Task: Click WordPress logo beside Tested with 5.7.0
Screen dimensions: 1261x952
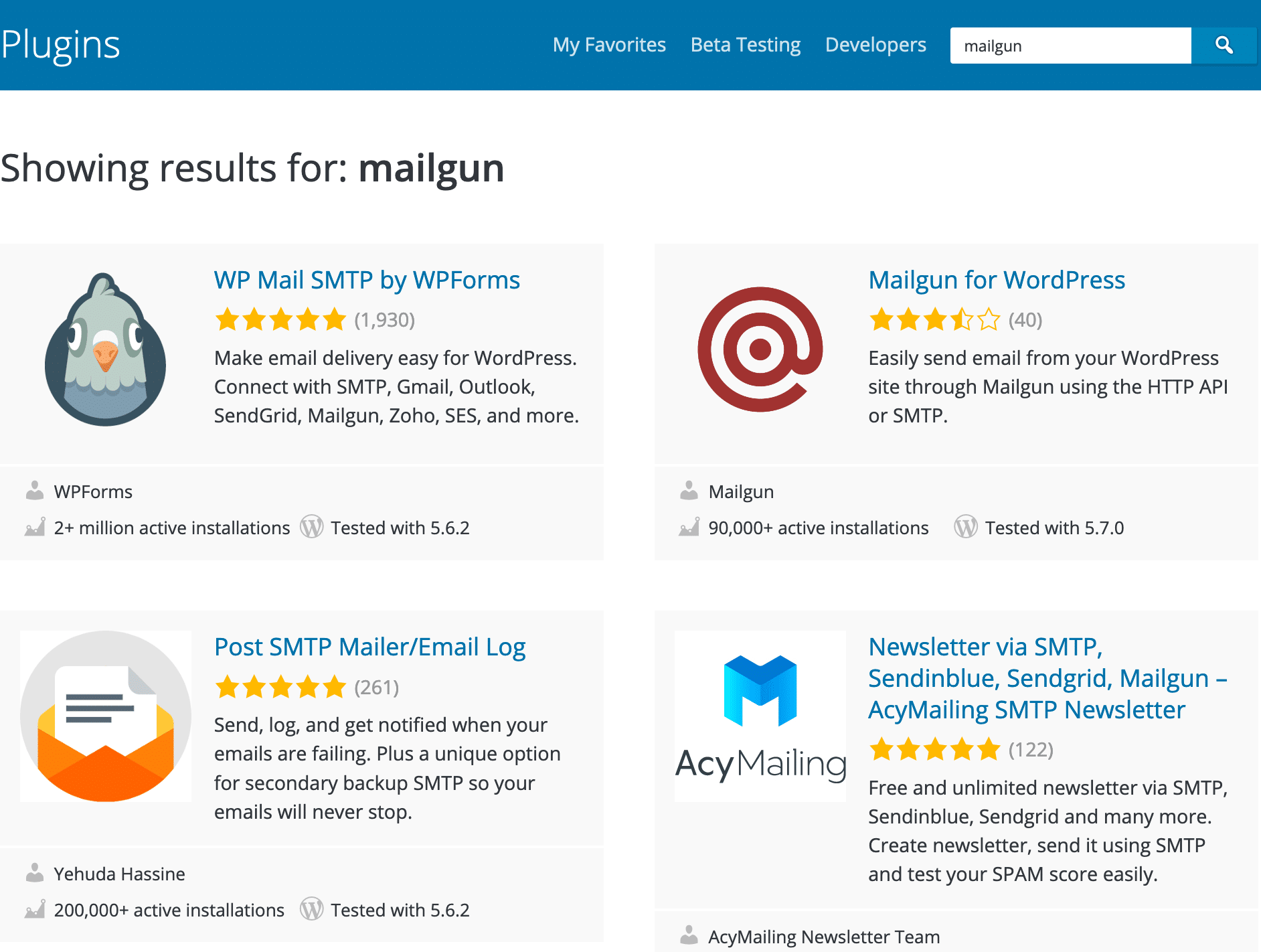Action: click(966, 527)
